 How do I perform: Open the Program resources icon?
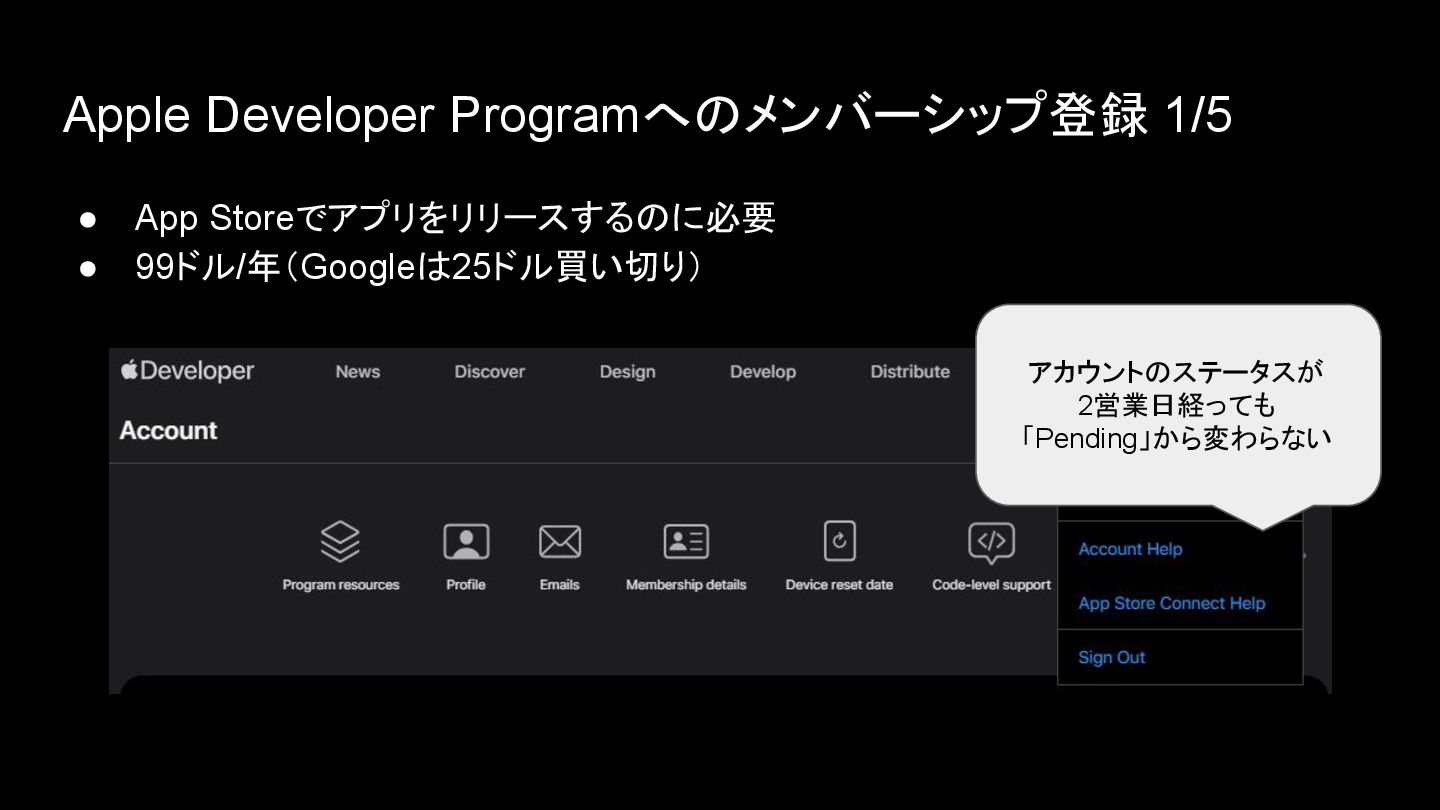(x=340, y=542)
